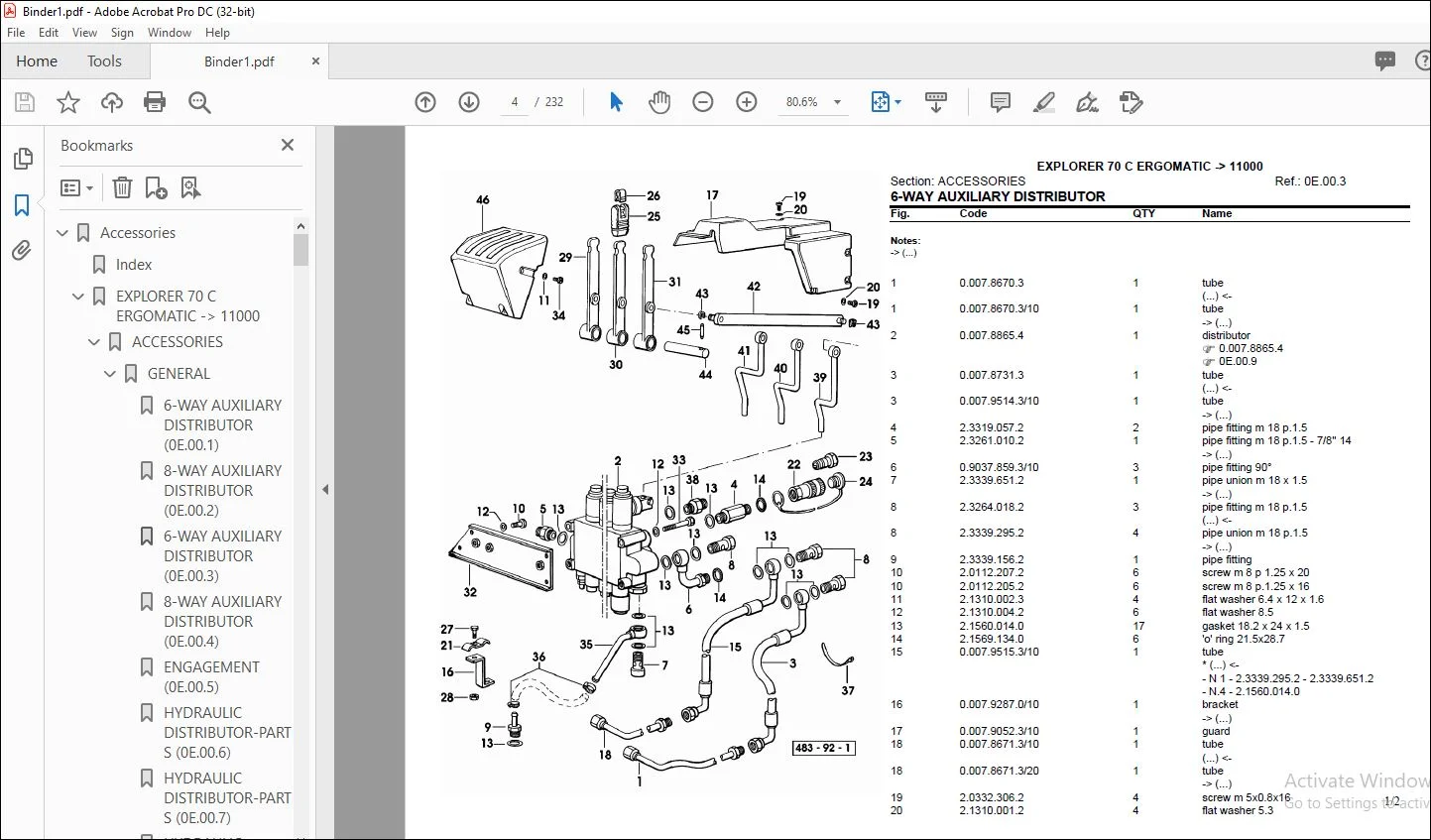Upload file to cloud icon
Screen dimensions: 1431x840
pos(112,102)
